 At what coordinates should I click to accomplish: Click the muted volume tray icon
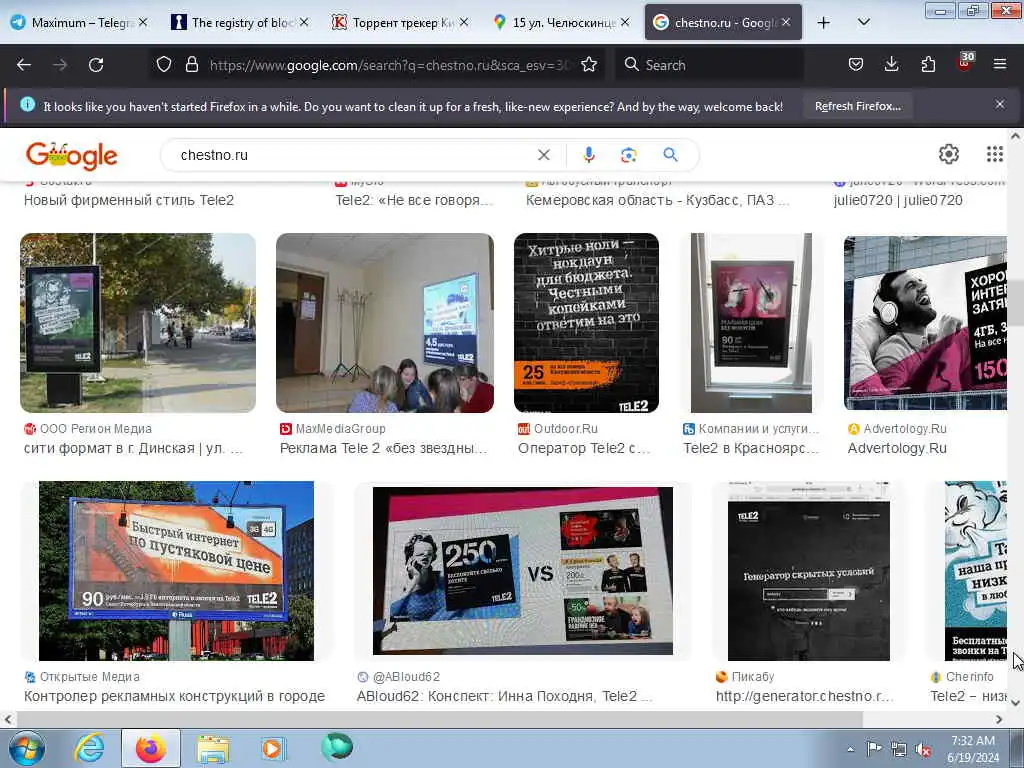point(923,750)
